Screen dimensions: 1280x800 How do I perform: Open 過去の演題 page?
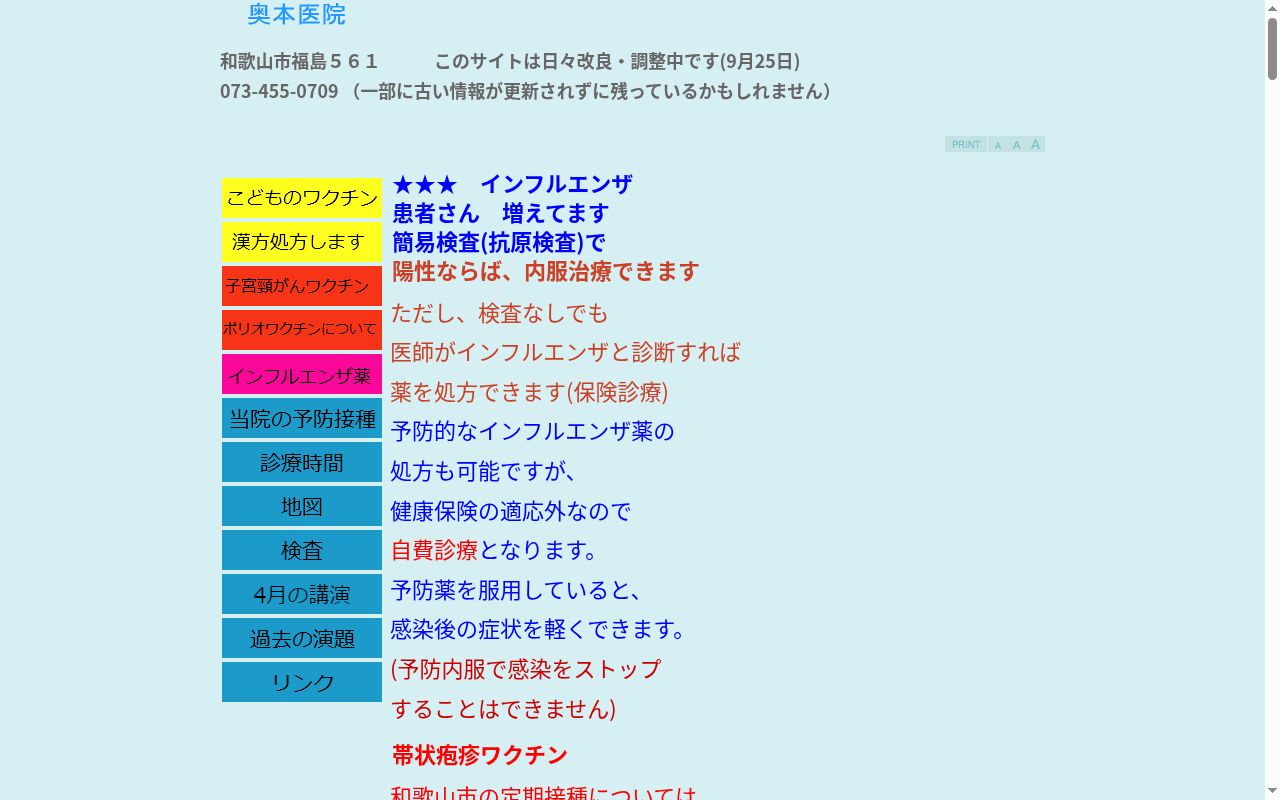302,638
